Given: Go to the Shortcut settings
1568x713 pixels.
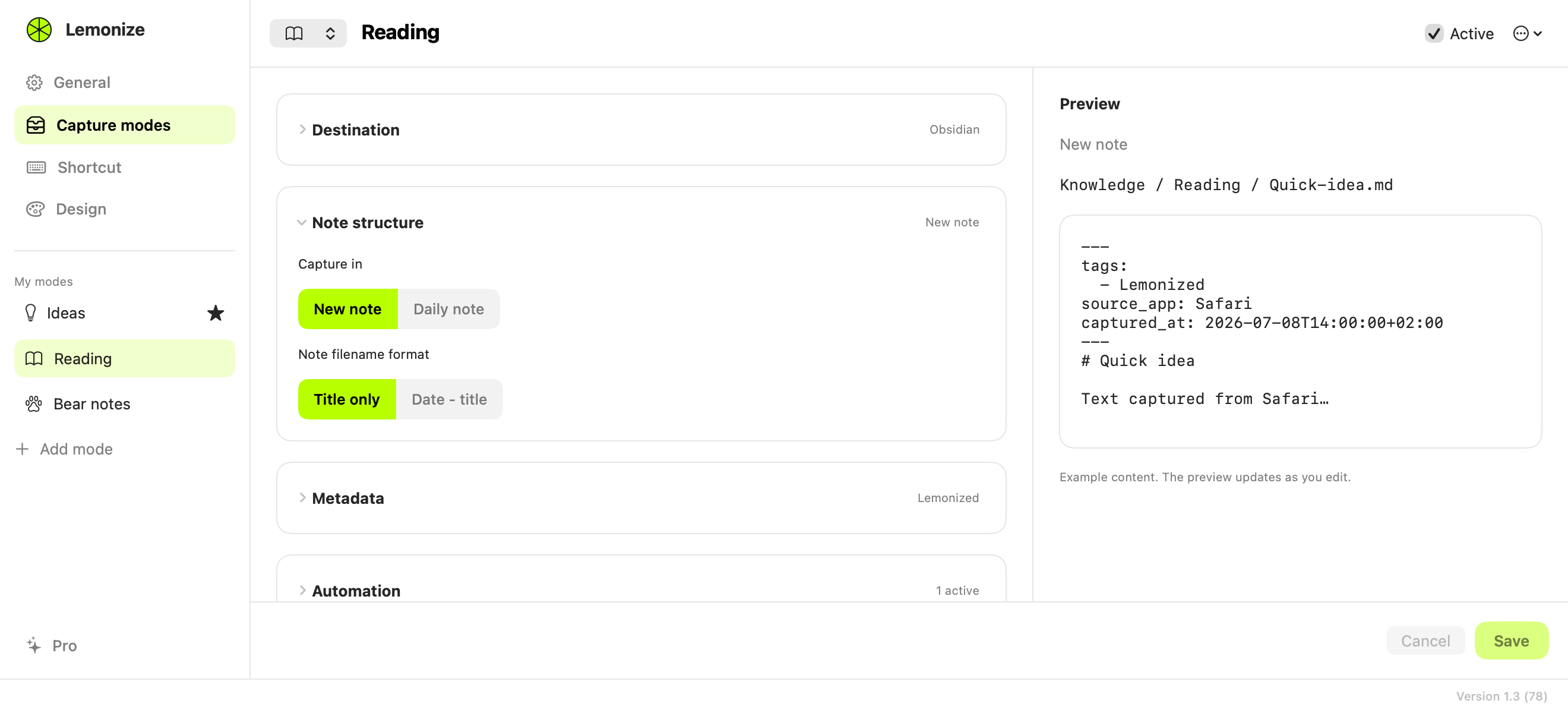Looking at the screenshot, I should point(124,167).
